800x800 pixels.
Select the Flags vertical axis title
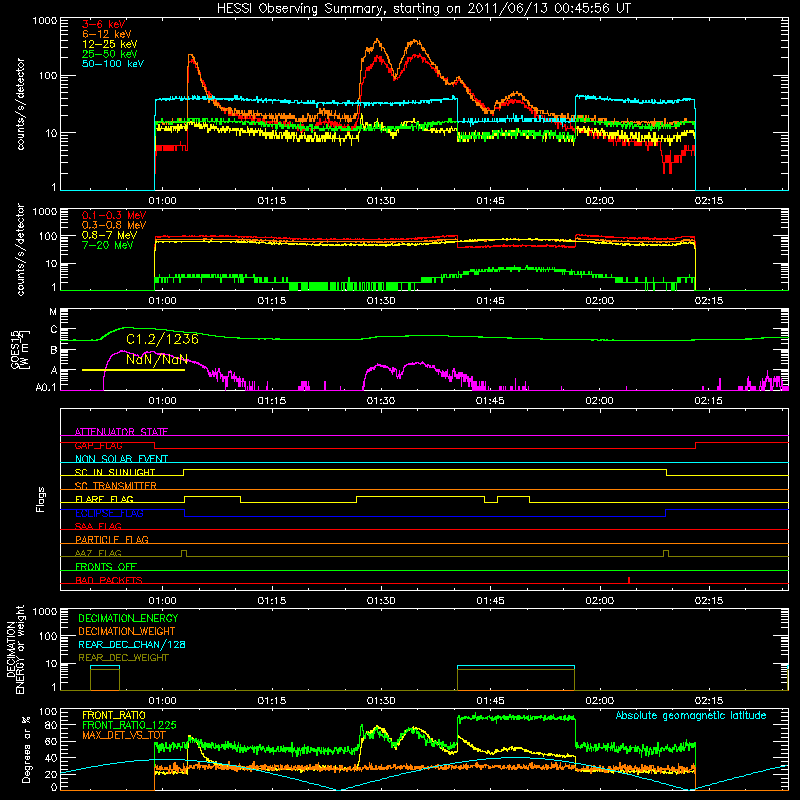(x=41, y=499)
